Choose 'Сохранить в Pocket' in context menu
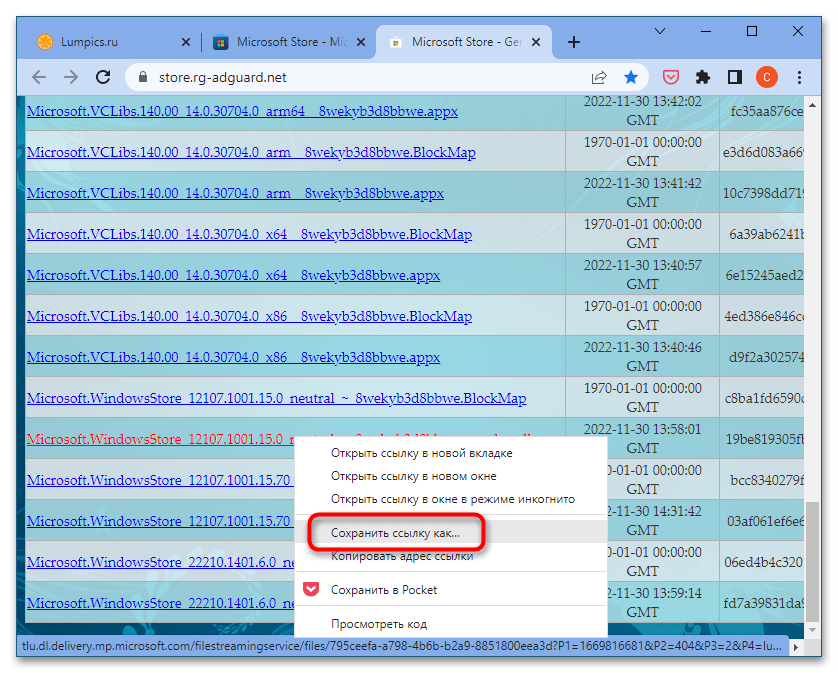The image size is (838, 673). [x=383, y=590]
